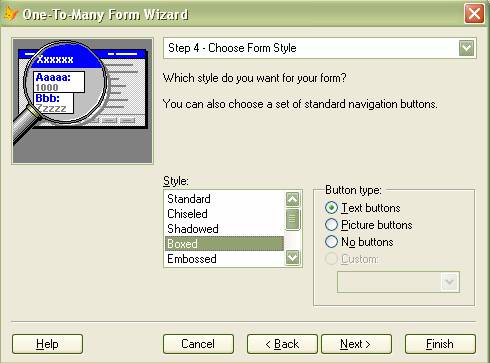Go to the previous step with Back
Screen dimensions: 490x363
282,344
